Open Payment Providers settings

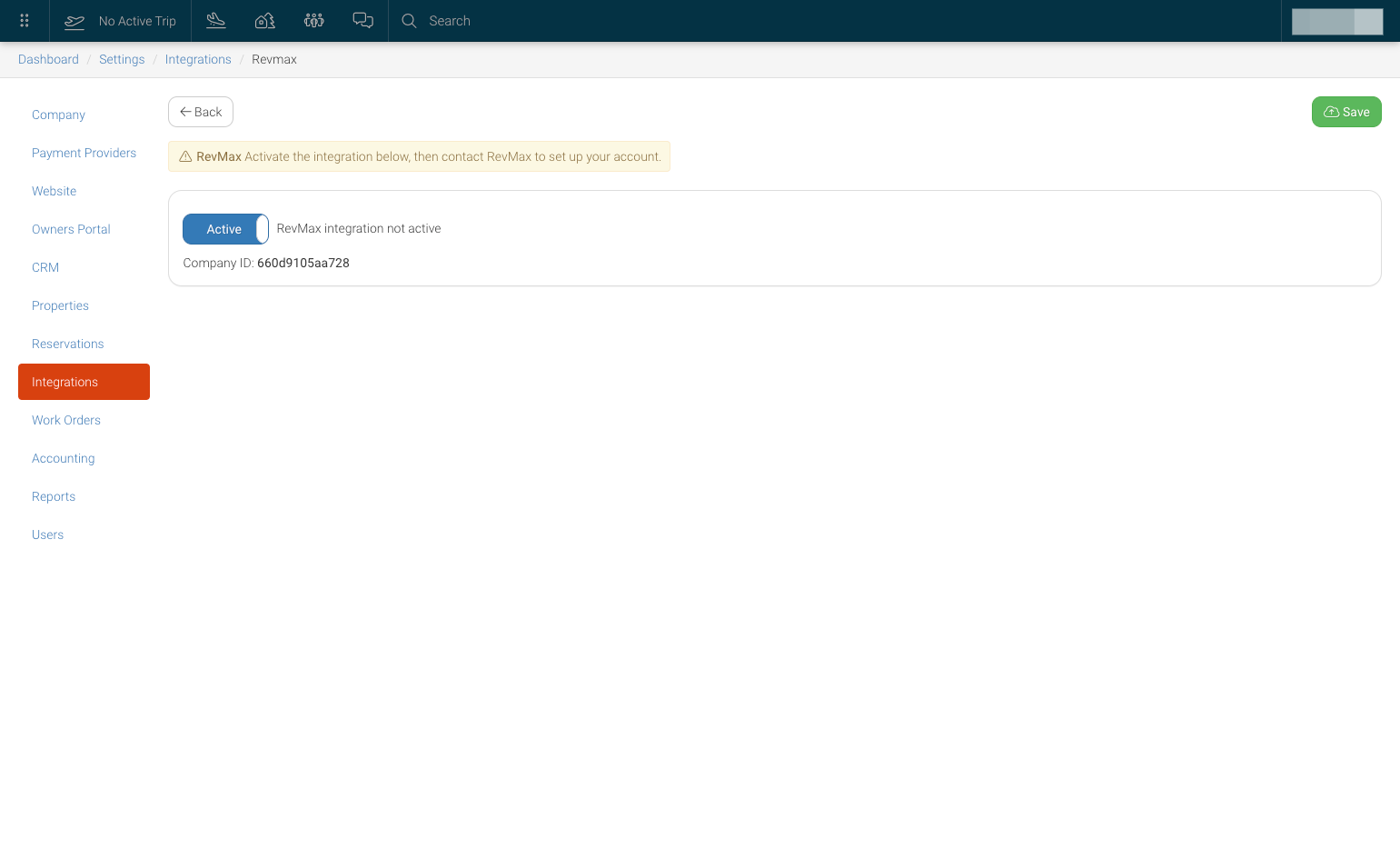coord(84,153)
